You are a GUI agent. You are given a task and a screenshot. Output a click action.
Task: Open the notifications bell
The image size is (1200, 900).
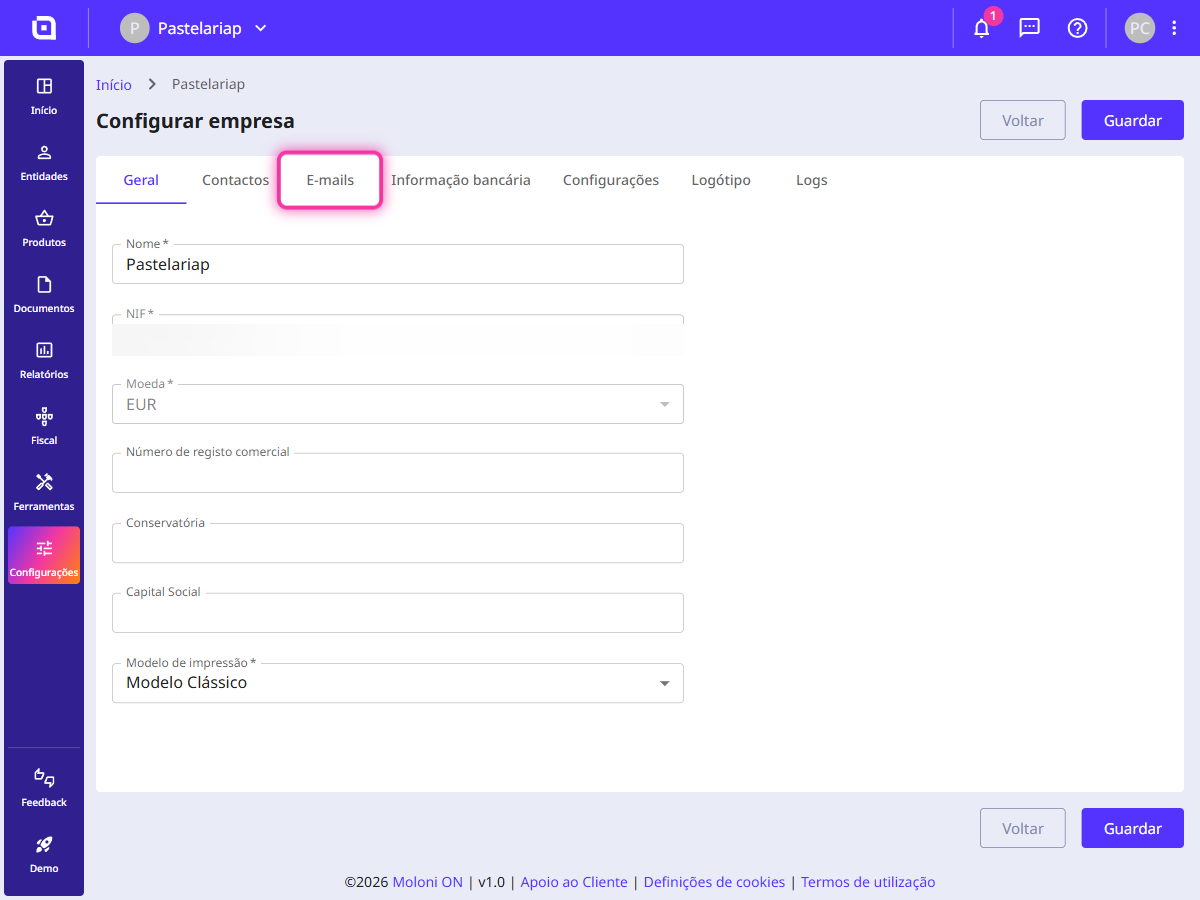click(982, 28)
